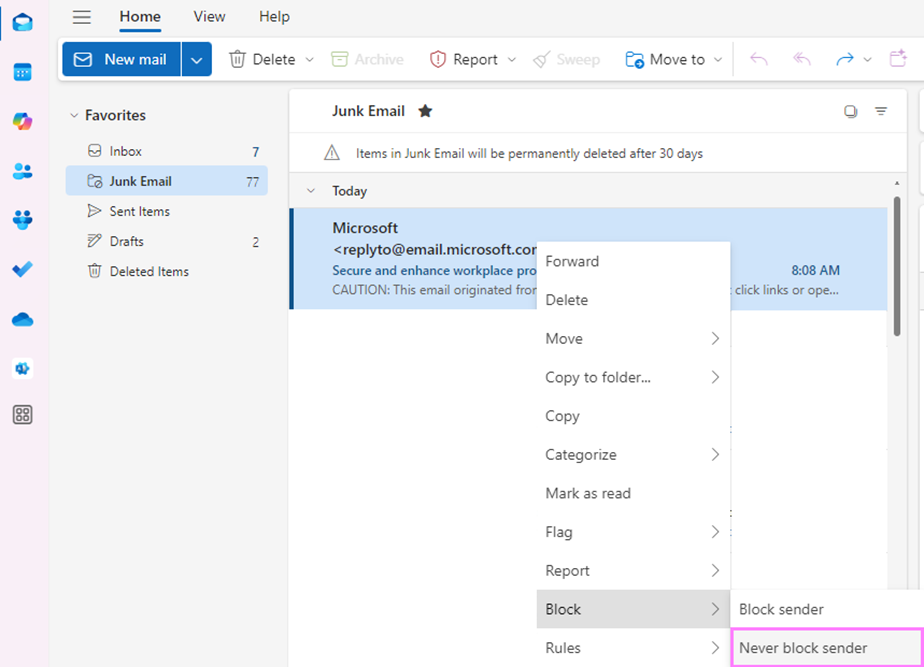Click the Reply arrow icon
924x667 pixels.
coord(759,59)
